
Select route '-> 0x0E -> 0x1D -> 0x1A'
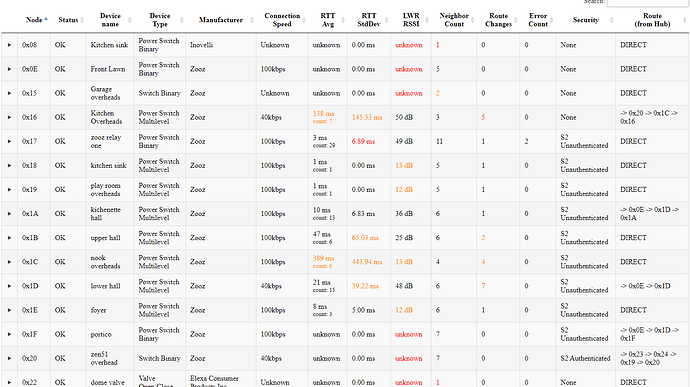coord(651,214)
